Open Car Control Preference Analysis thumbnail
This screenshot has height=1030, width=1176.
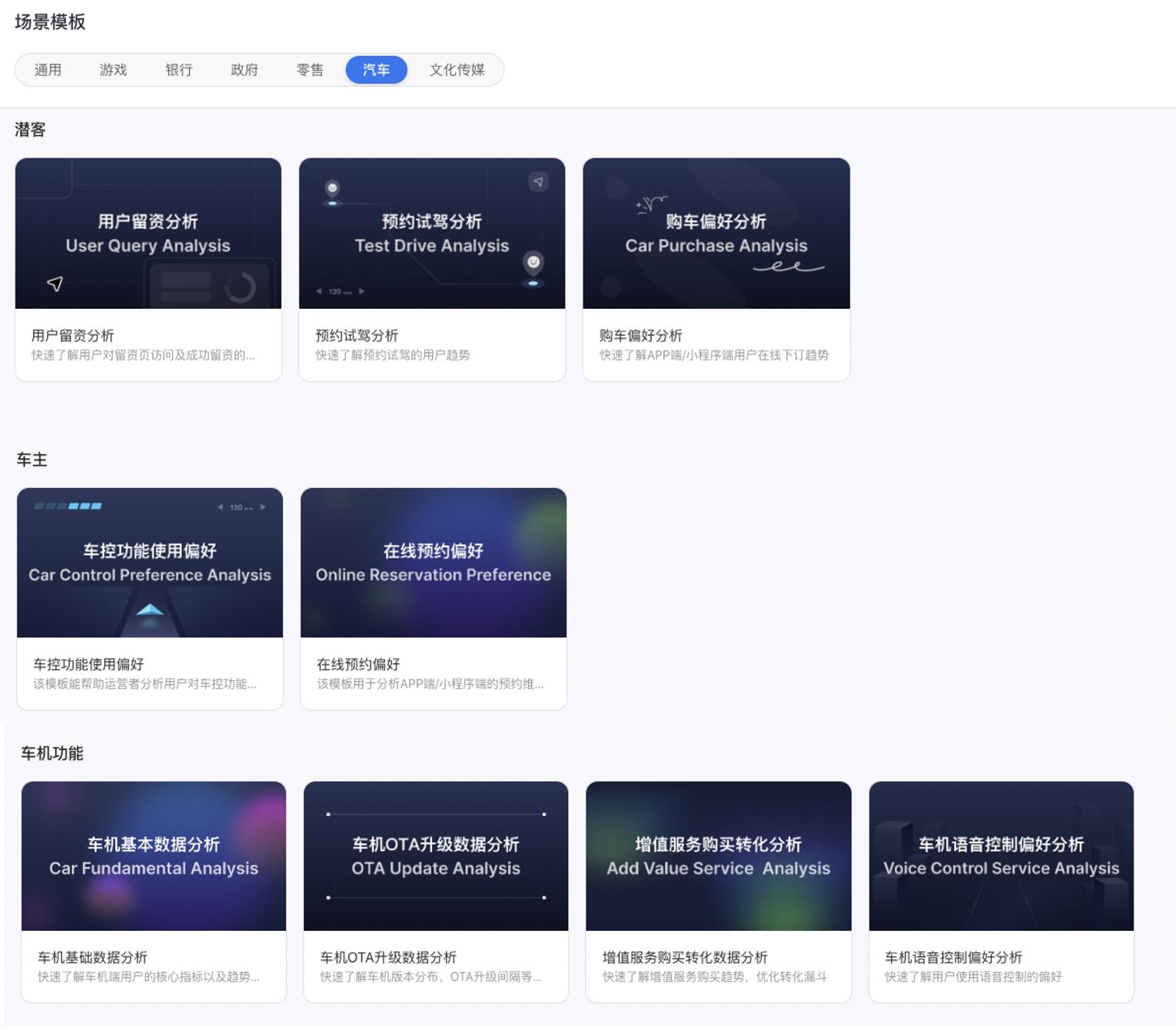pos(150,563)
